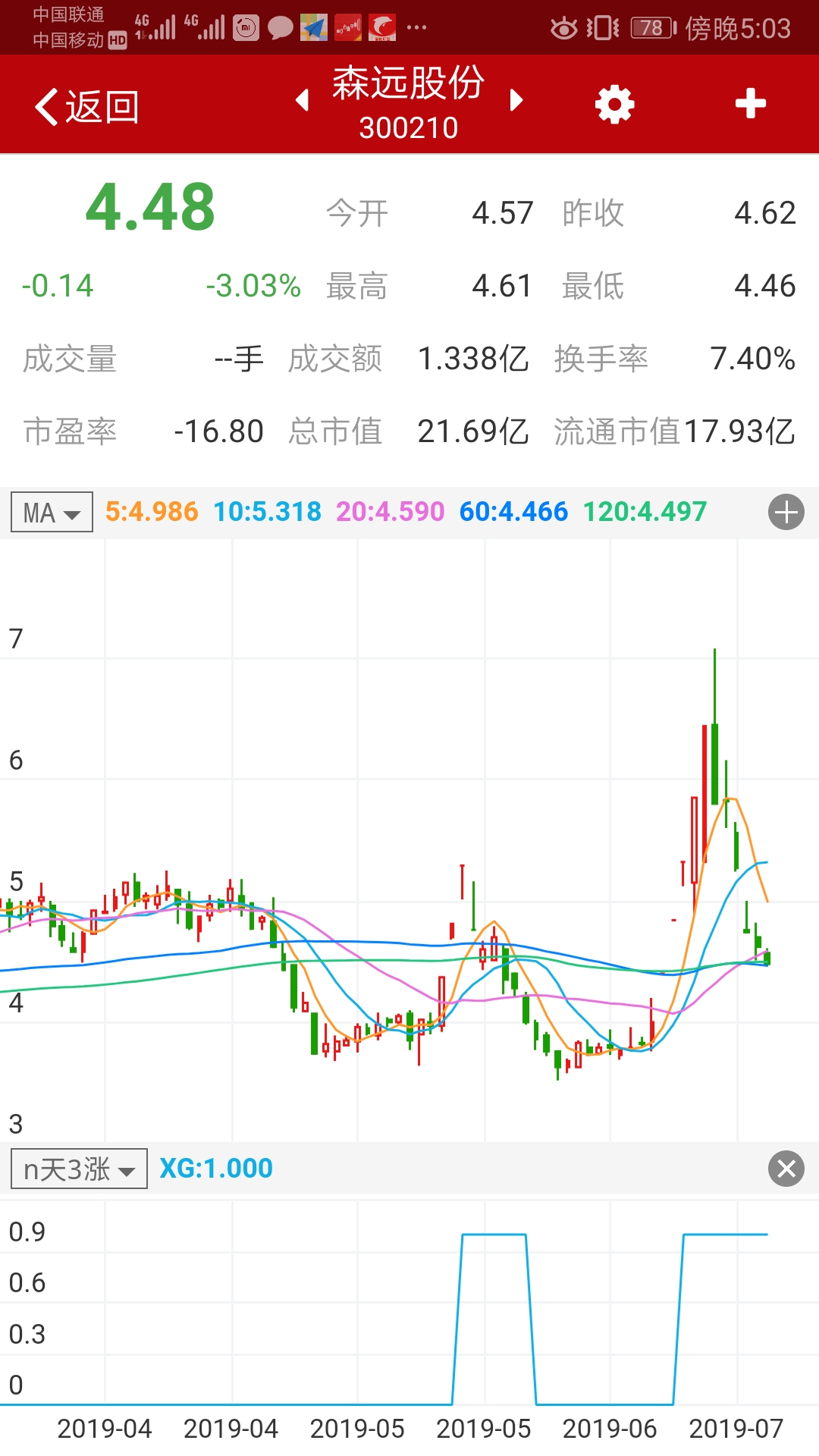Open settings via gear icon

(614, 104)
